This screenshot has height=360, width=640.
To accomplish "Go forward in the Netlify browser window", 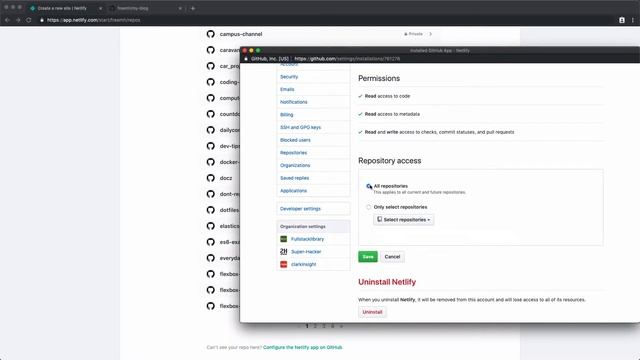I will [x=18, y=20].
